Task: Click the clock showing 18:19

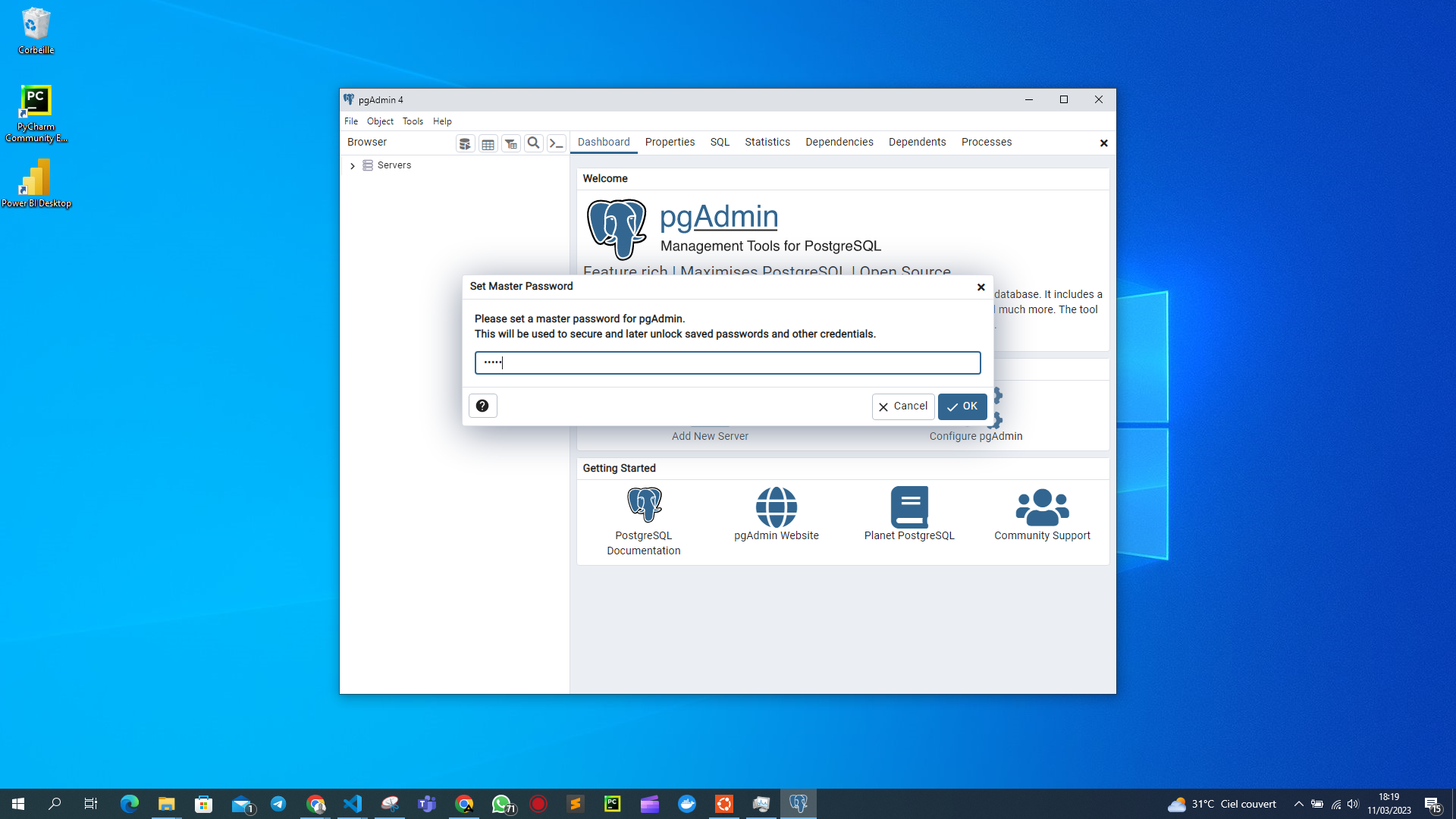Action: 1389,804
